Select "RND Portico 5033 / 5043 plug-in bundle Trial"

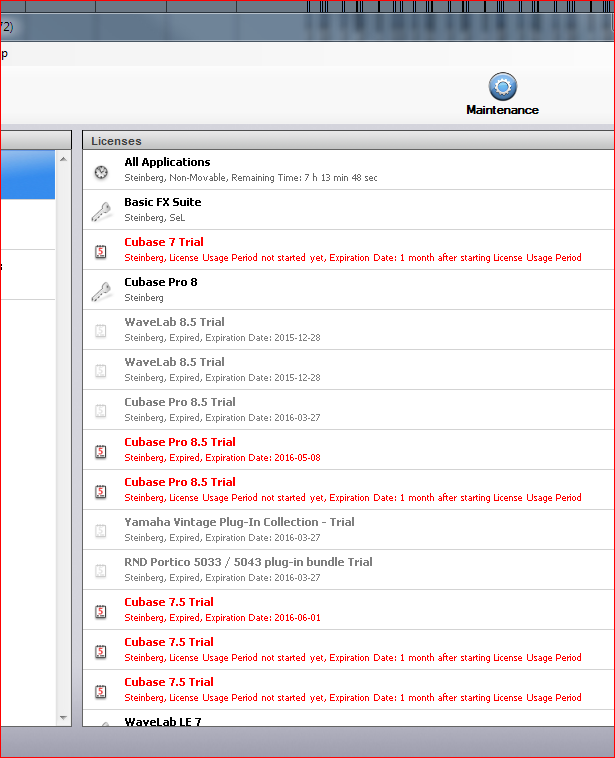(x=249, y=562)
